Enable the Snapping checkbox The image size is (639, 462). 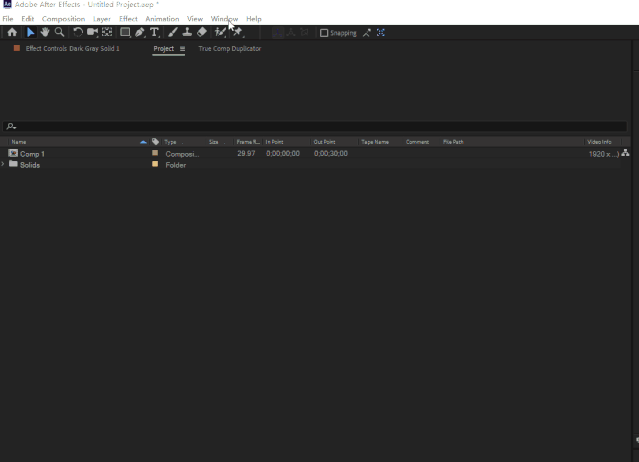[324, 33]
